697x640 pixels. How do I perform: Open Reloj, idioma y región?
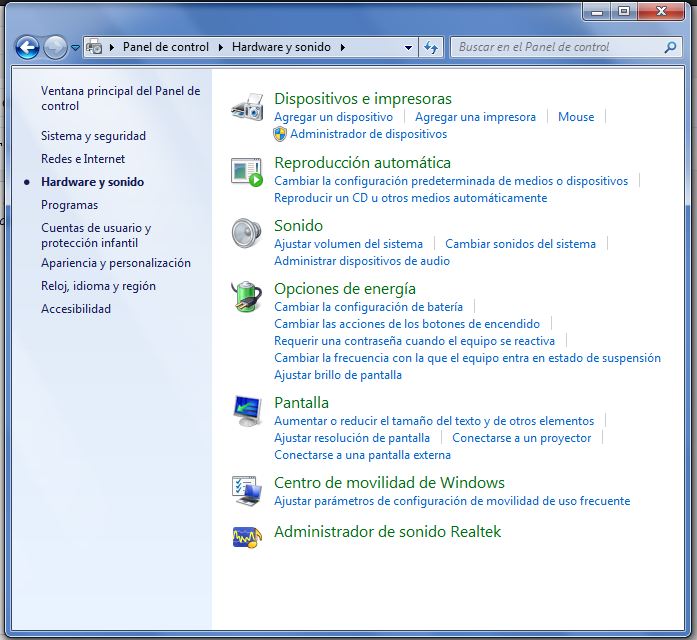coord(98,286)
